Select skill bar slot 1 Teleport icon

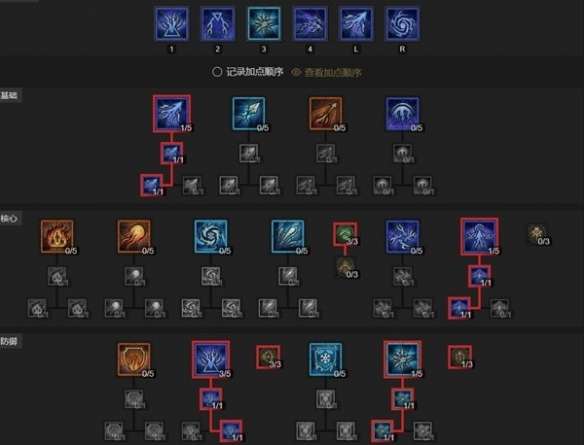tap(171, 23)
